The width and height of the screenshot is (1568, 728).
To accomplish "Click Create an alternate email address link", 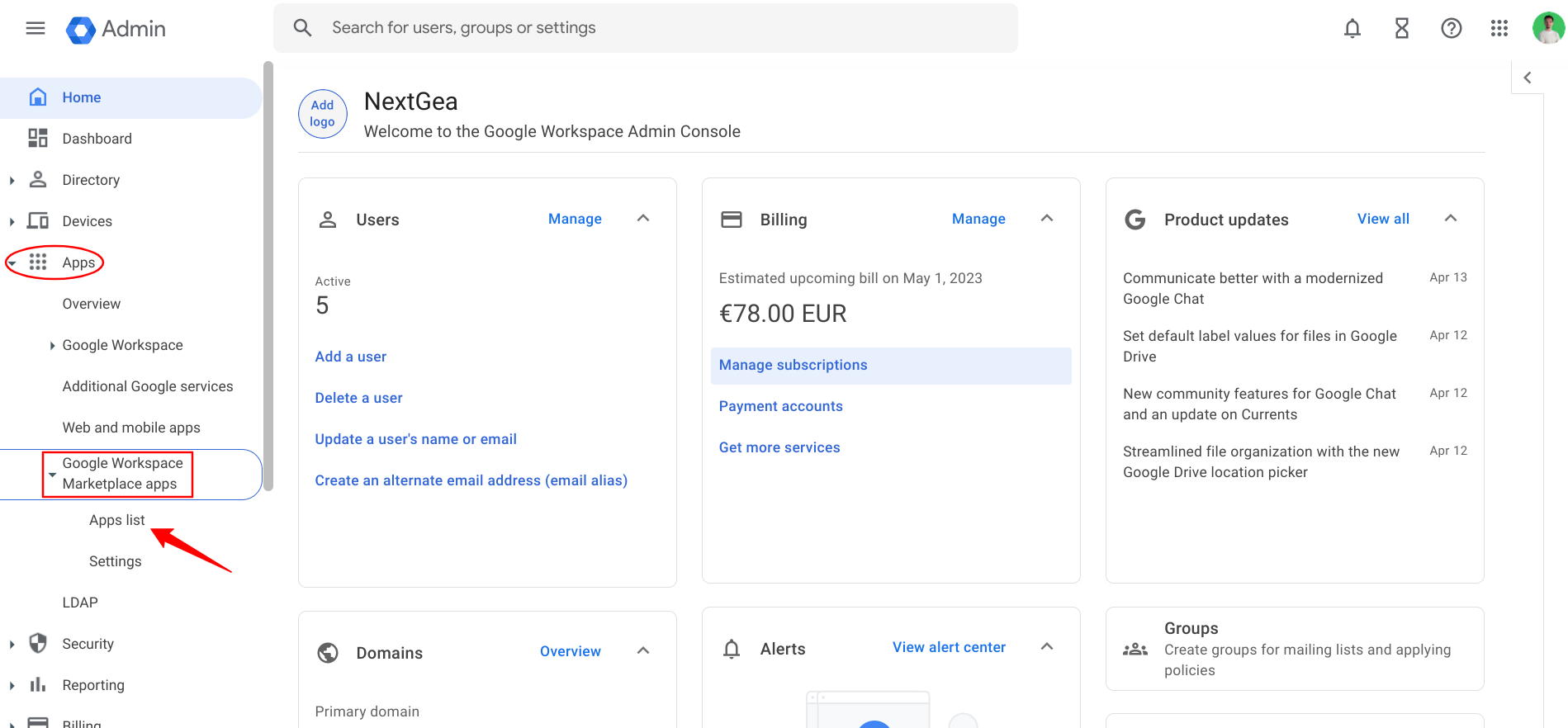I will (471, 480).
